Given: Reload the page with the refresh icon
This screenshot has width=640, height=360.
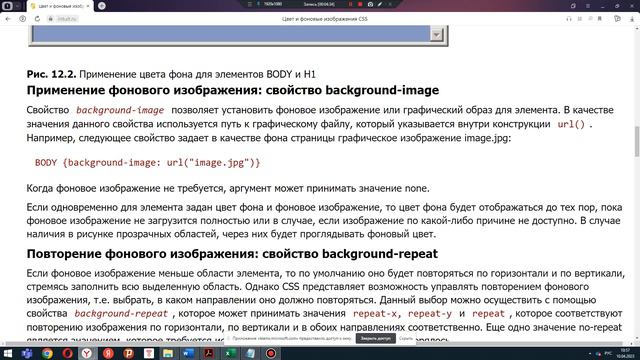Looking at the screenshot, I should (x=37, y=19).
